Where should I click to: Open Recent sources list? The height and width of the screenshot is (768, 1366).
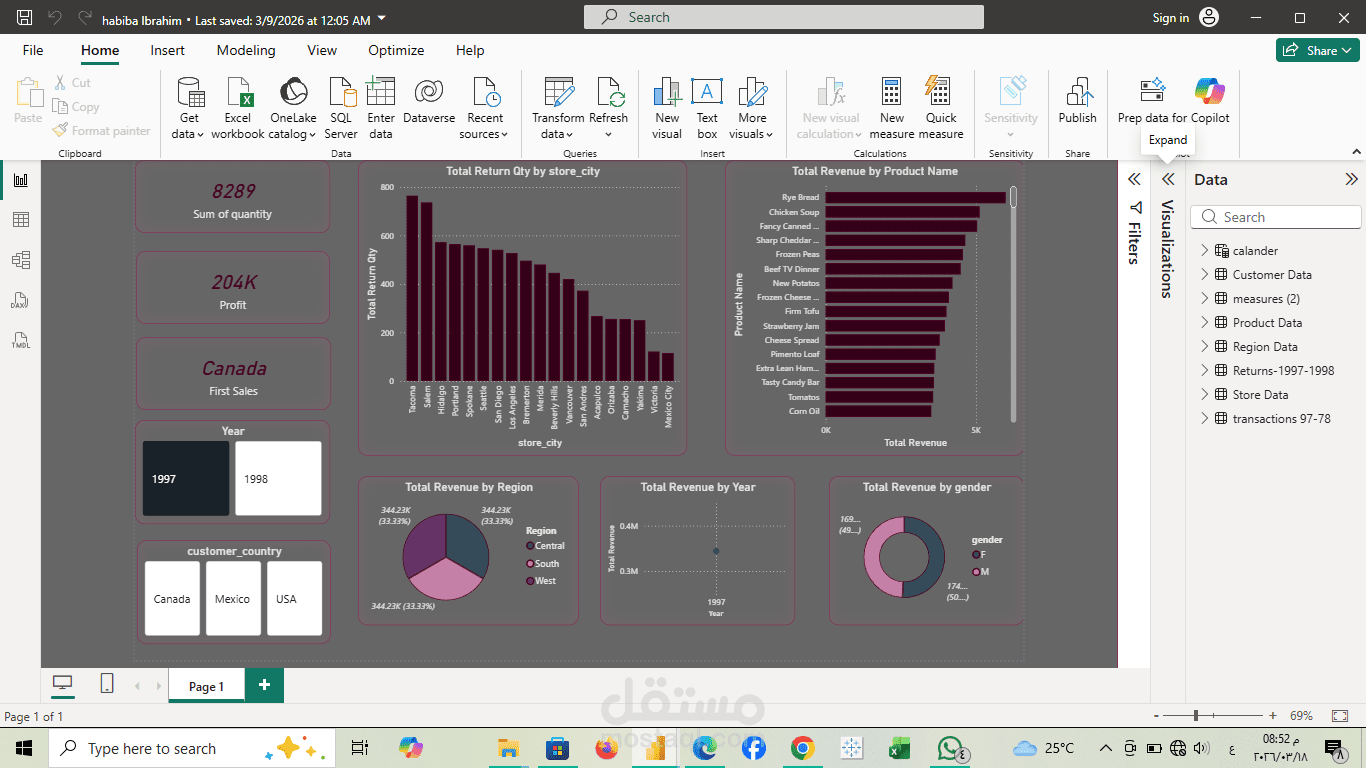(485, 108)
